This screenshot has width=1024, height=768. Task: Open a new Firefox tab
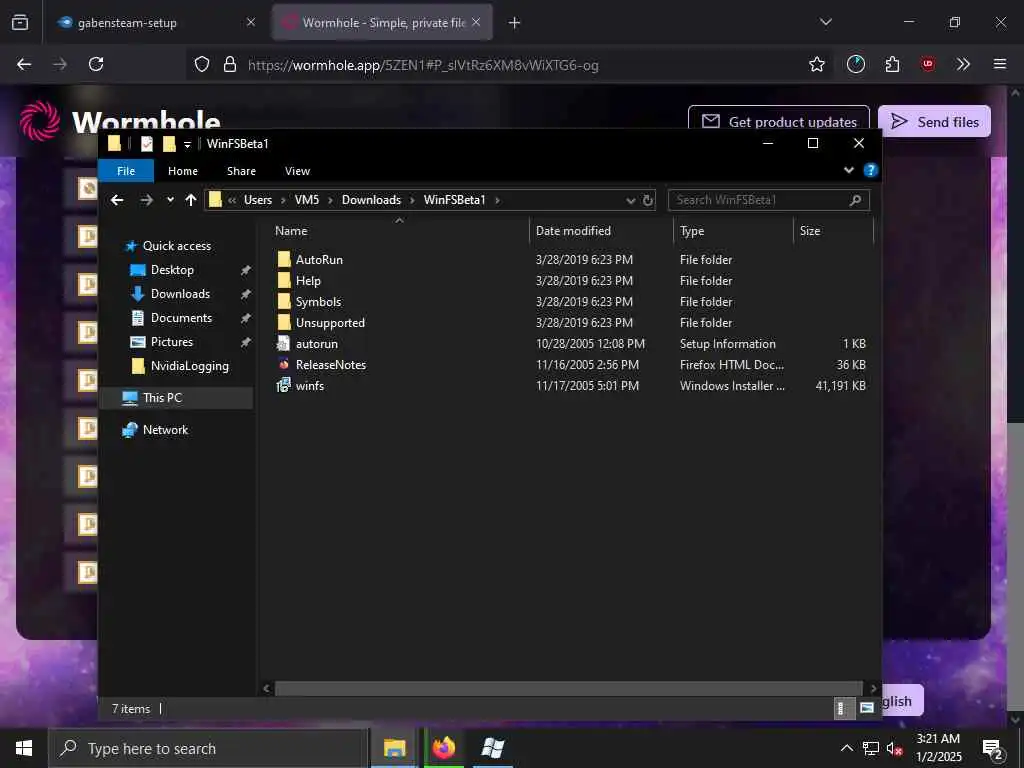[515, 22]
